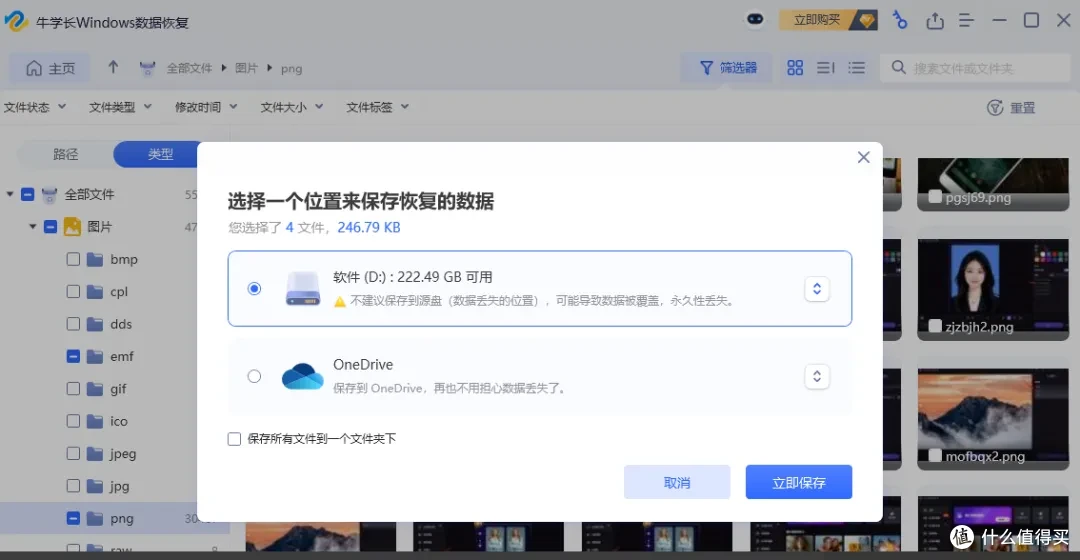Viewport: 1080px width, 560px height.
Task: Switch to large grid view icon
Action: 795,68
